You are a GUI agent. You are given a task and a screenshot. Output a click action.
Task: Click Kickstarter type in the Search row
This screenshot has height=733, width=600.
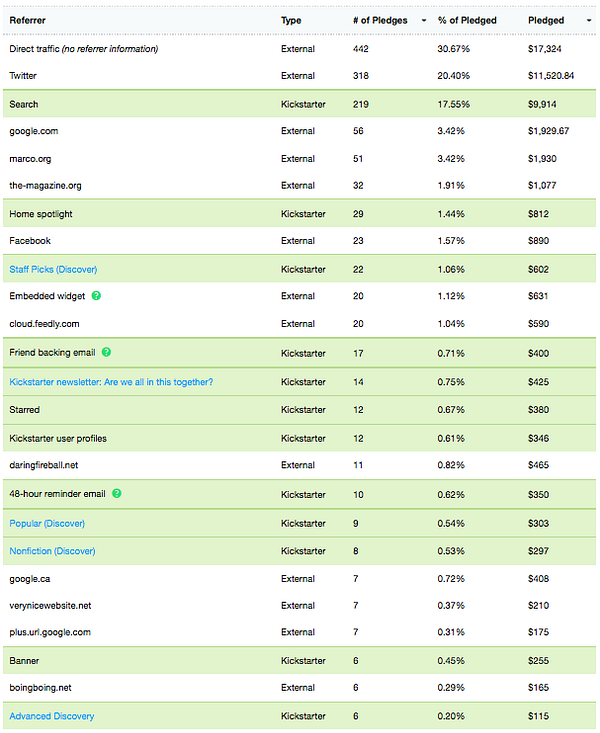303,104
